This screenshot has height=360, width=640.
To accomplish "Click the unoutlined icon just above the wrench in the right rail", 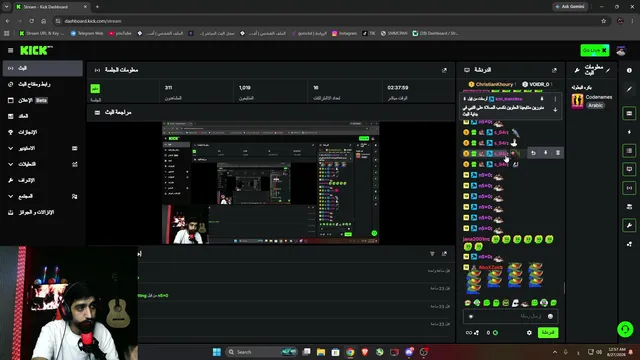I will coord(629,207).
